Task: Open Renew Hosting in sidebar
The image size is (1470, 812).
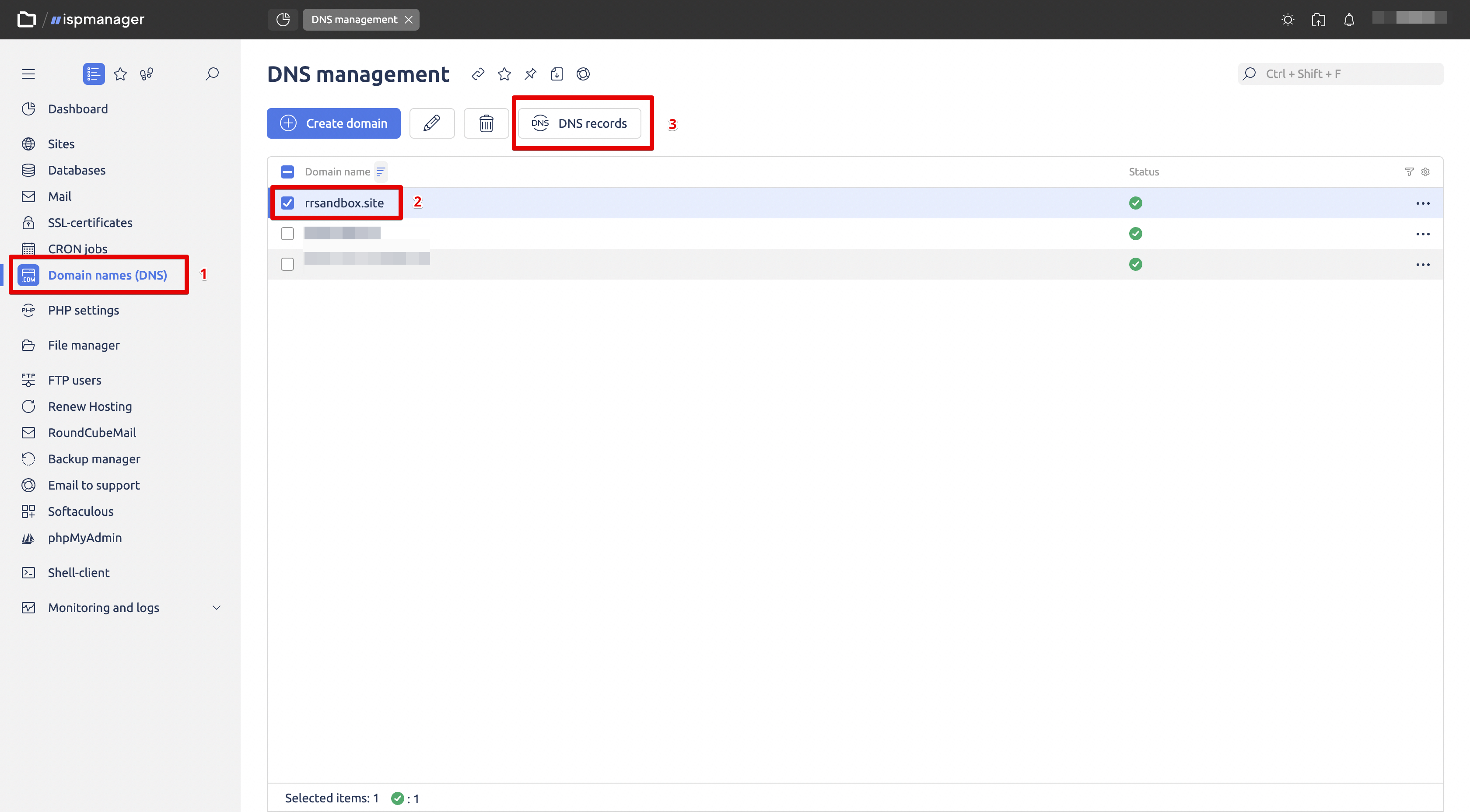Action: click(90, 406)
